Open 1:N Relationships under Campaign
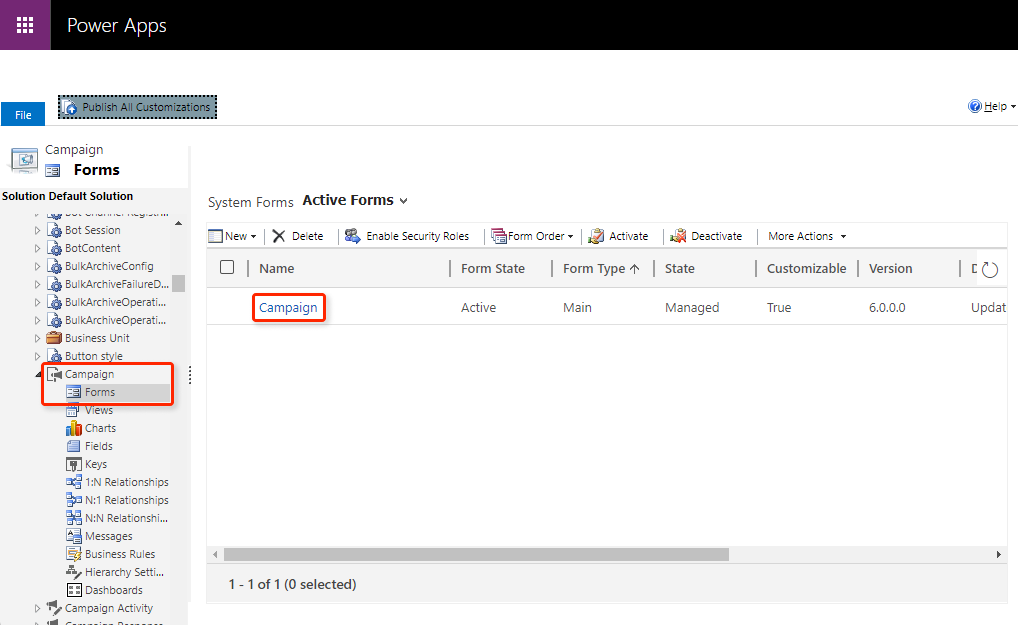 tap(127, 482)
